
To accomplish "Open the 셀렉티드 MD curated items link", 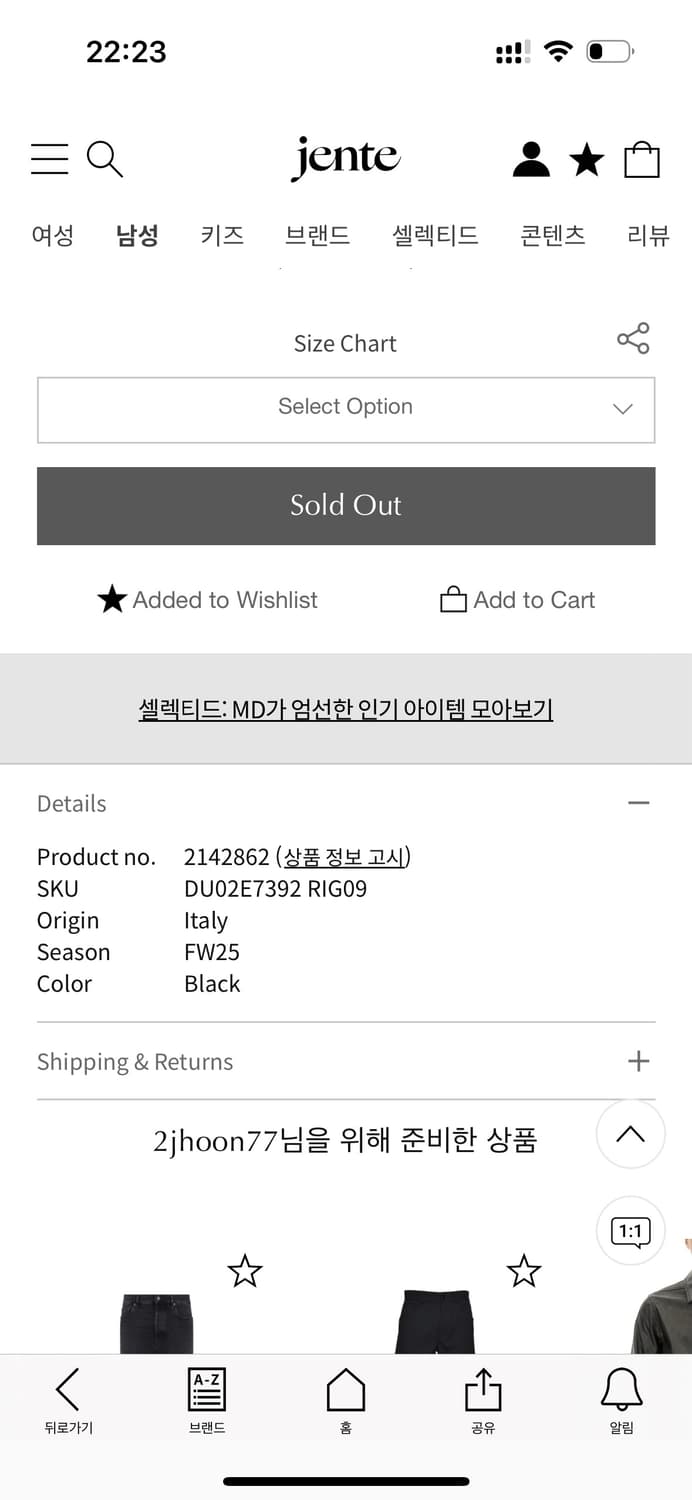I will (x=345, y=709).
